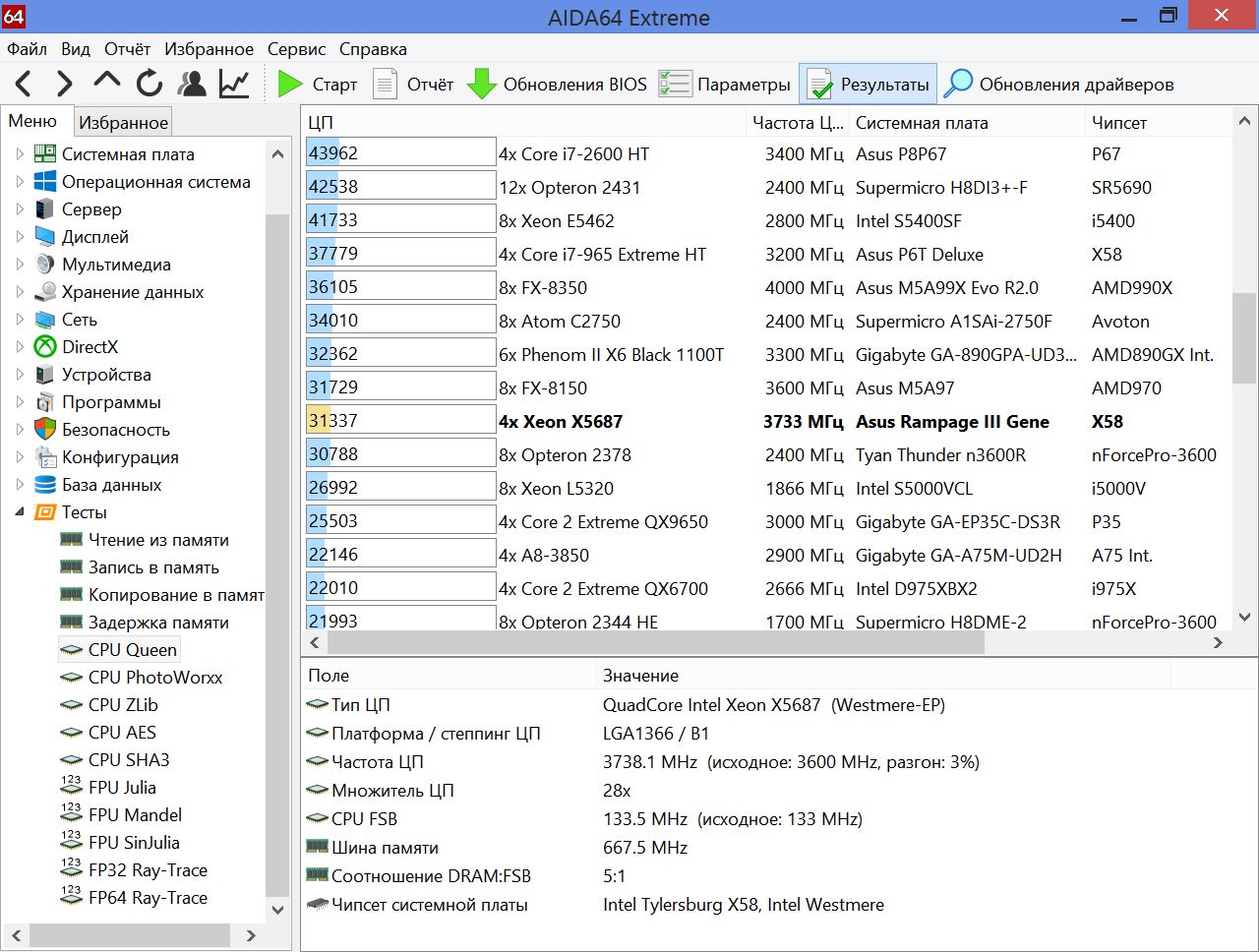Image resolution: width=1259 pixels, height=952 pixels.
Task: Select База данных in the tree
Action: [x=111, y=485]
